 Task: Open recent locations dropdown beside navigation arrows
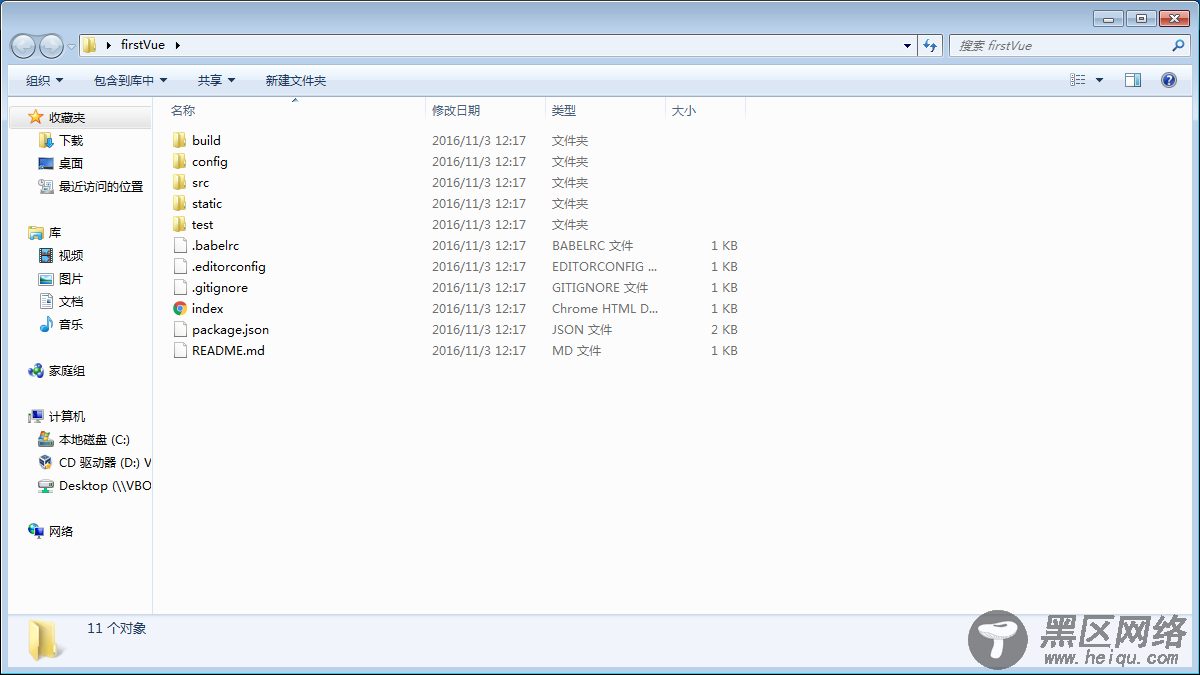(72, 47)
